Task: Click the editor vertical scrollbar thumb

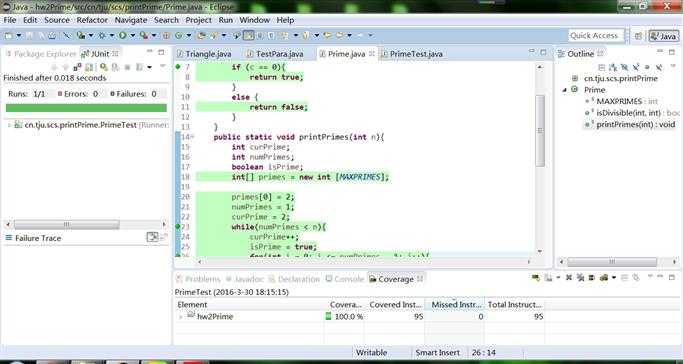Action: click(540, 131)
